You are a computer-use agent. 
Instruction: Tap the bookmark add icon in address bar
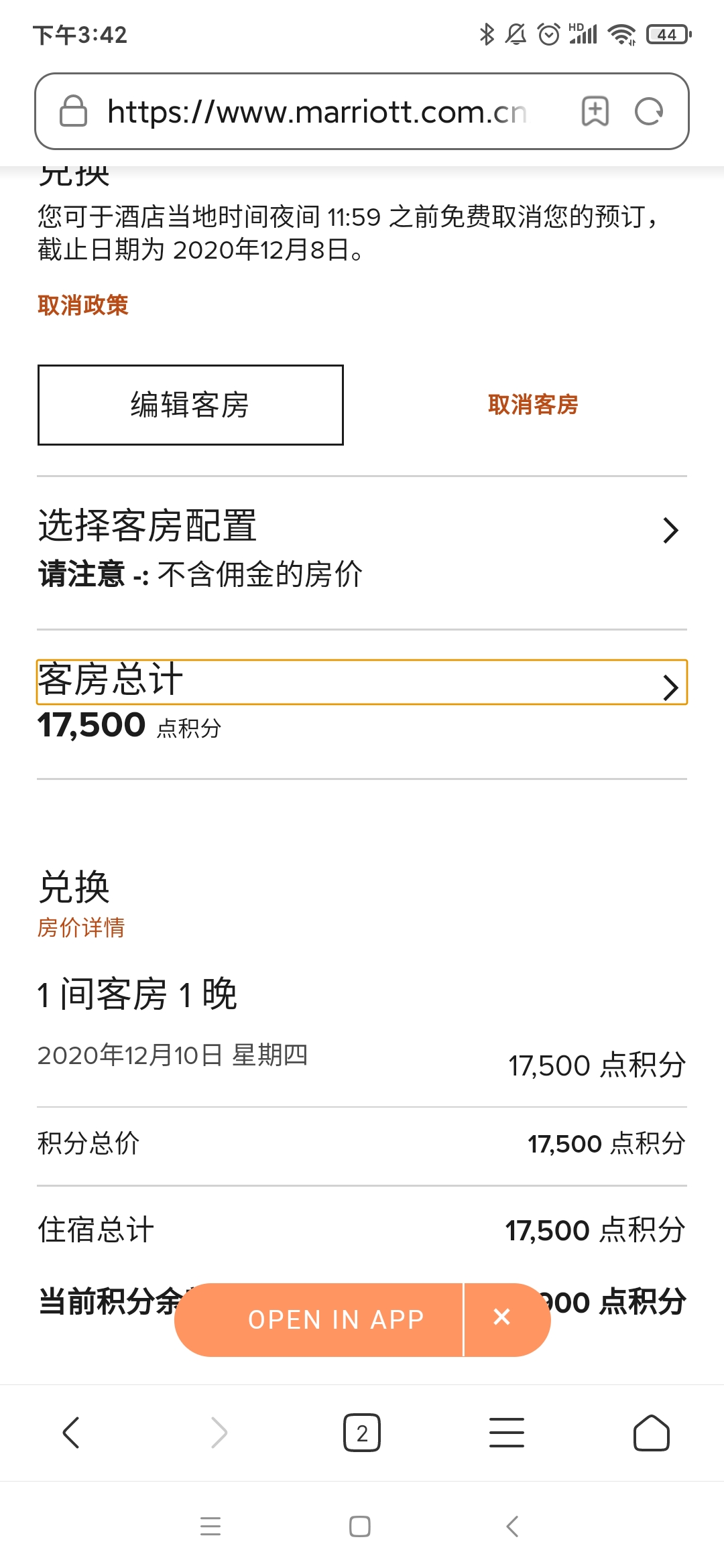pos(595,111)
